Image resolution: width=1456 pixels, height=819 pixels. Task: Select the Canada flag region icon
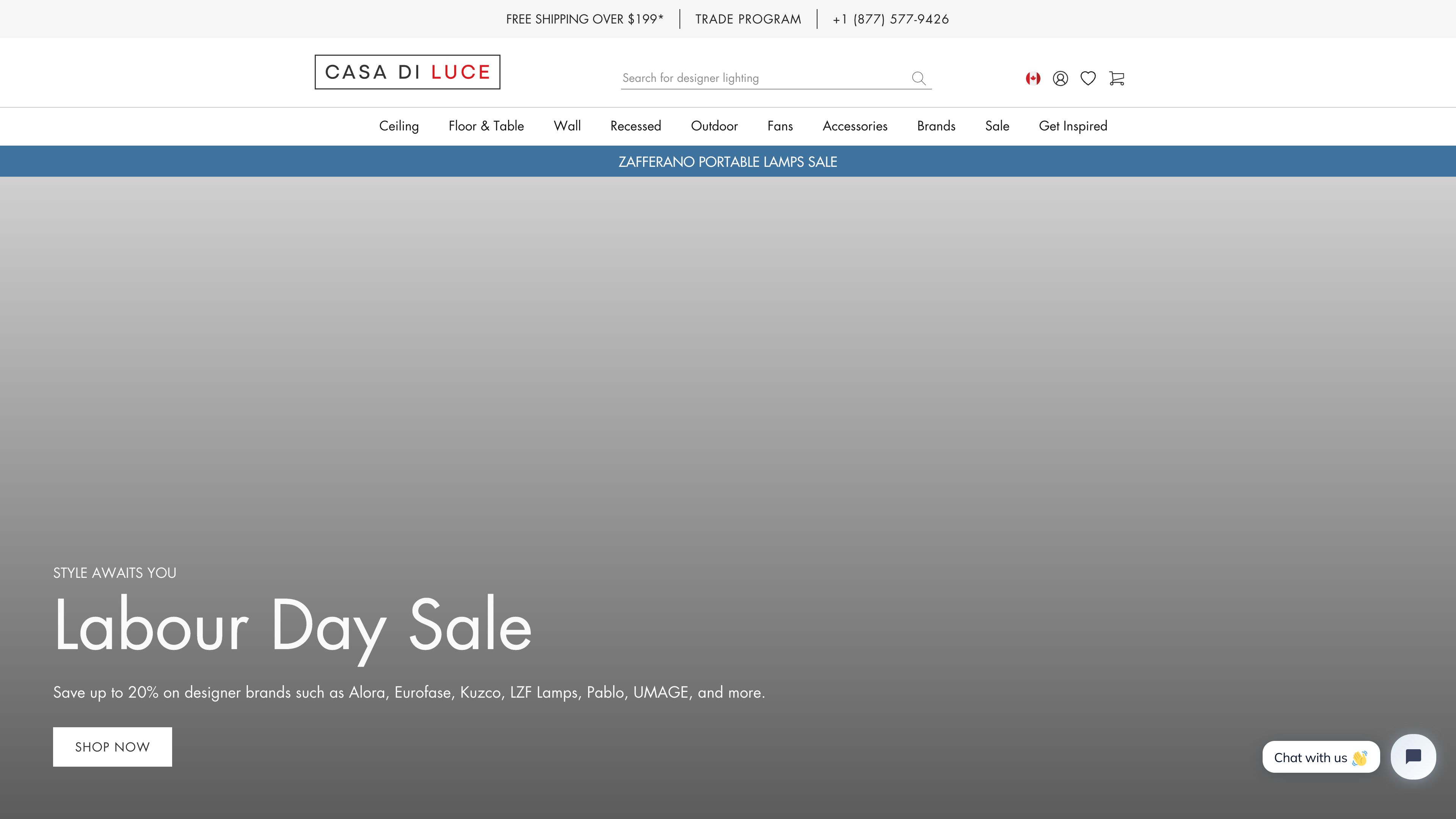[1032, 78]
